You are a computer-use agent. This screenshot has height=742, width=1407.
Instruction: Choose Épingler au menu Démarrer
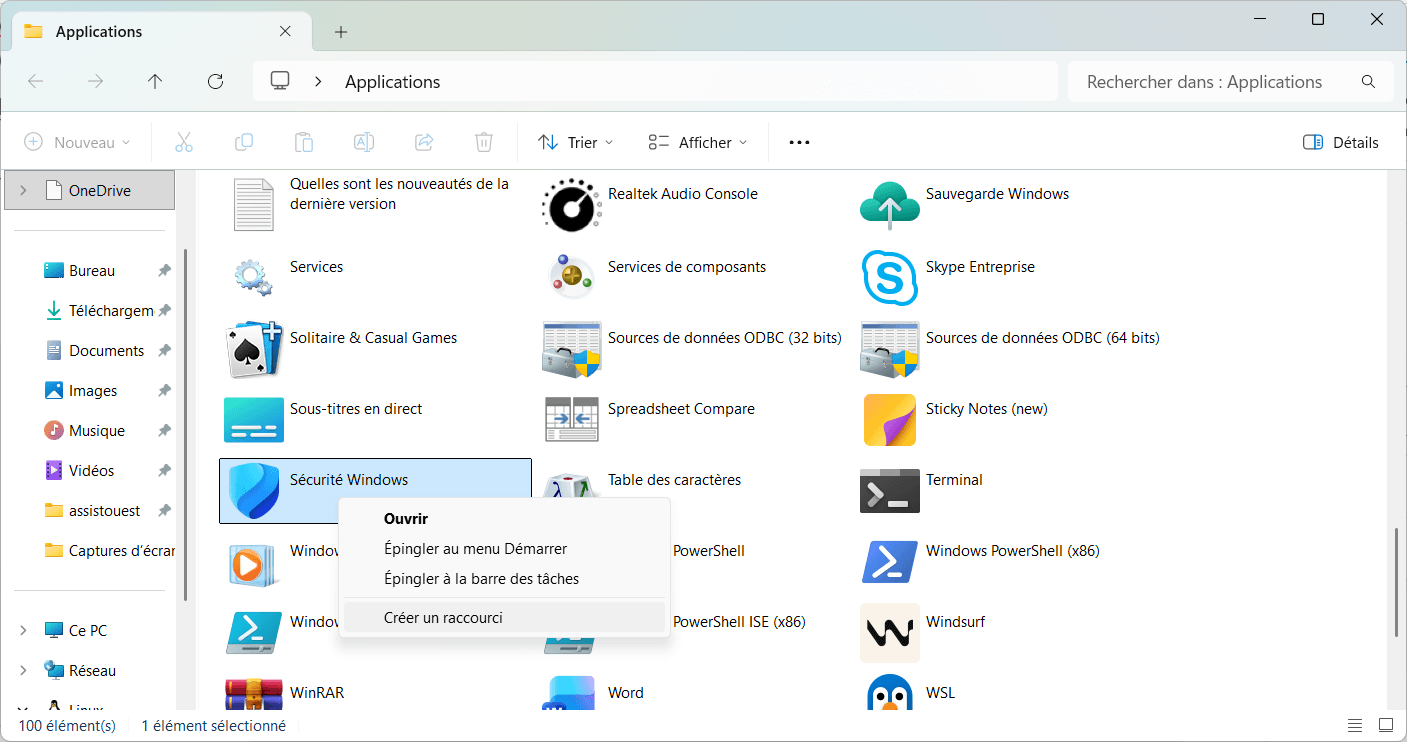point(504,549)
